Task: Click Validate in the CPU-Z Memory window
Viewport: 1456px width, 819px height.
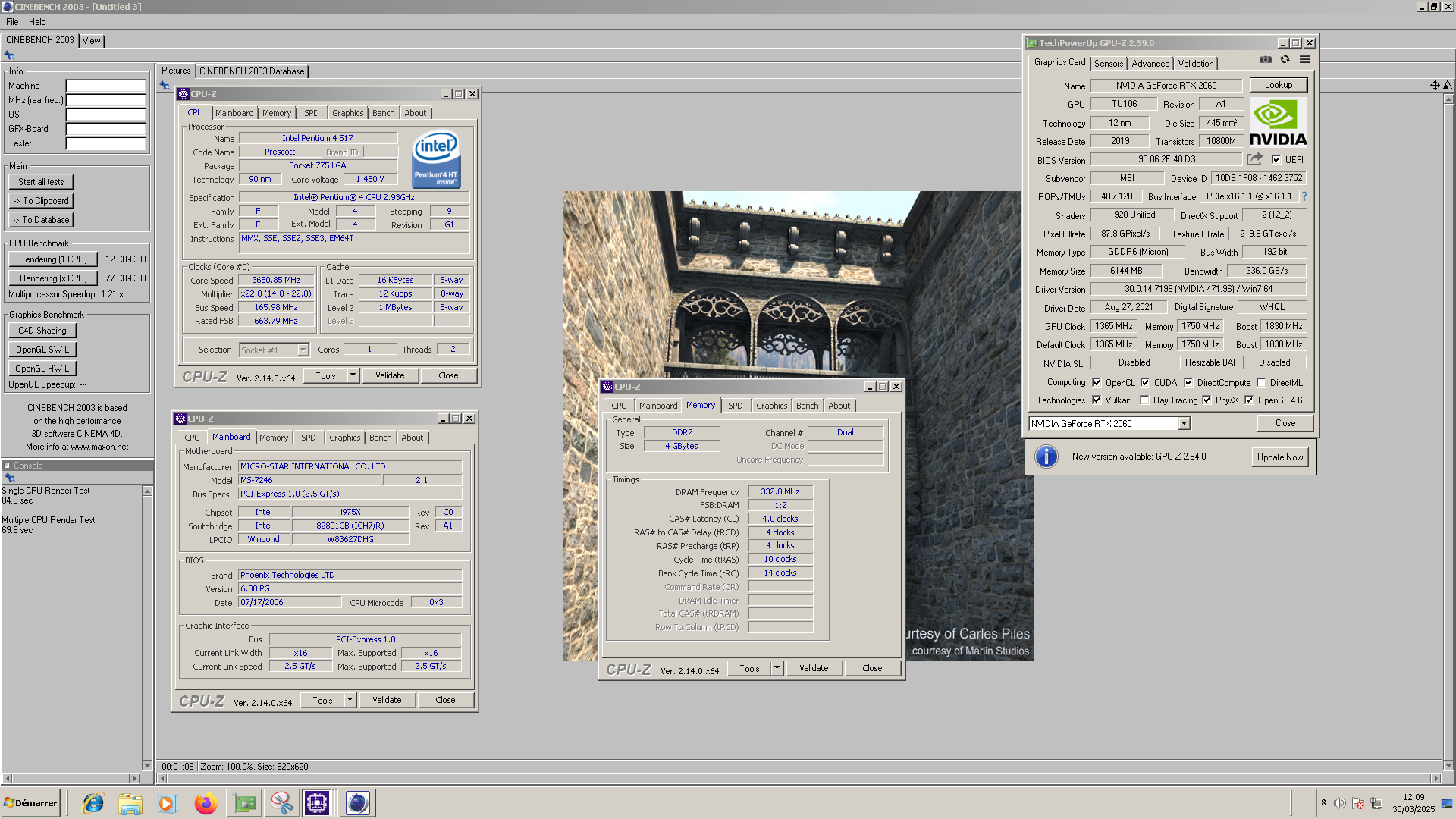Action: coord(814,668)
